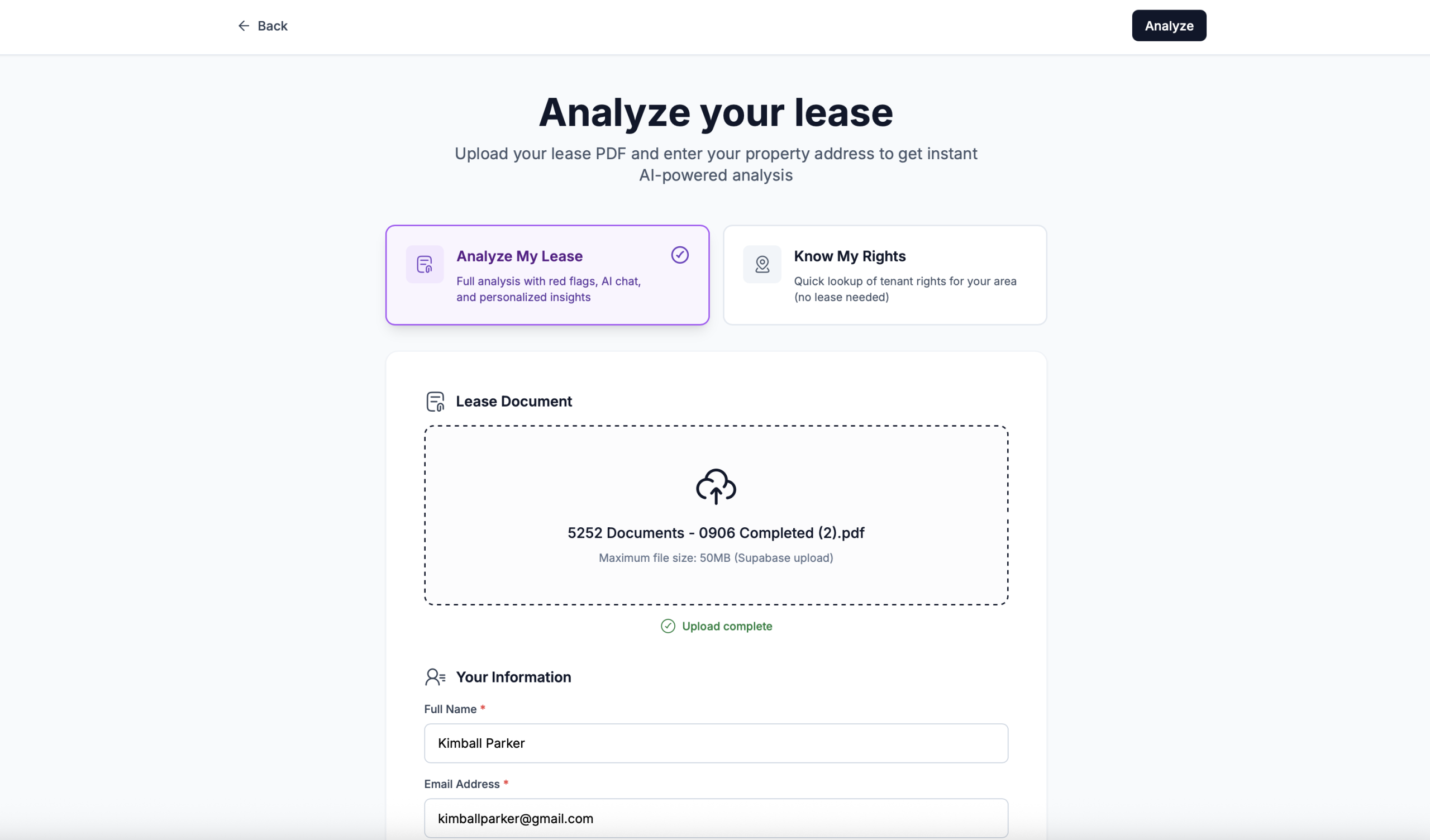
Task: Click into the Full Name input field
Action: pyautogui.click(x=716, y=743)
